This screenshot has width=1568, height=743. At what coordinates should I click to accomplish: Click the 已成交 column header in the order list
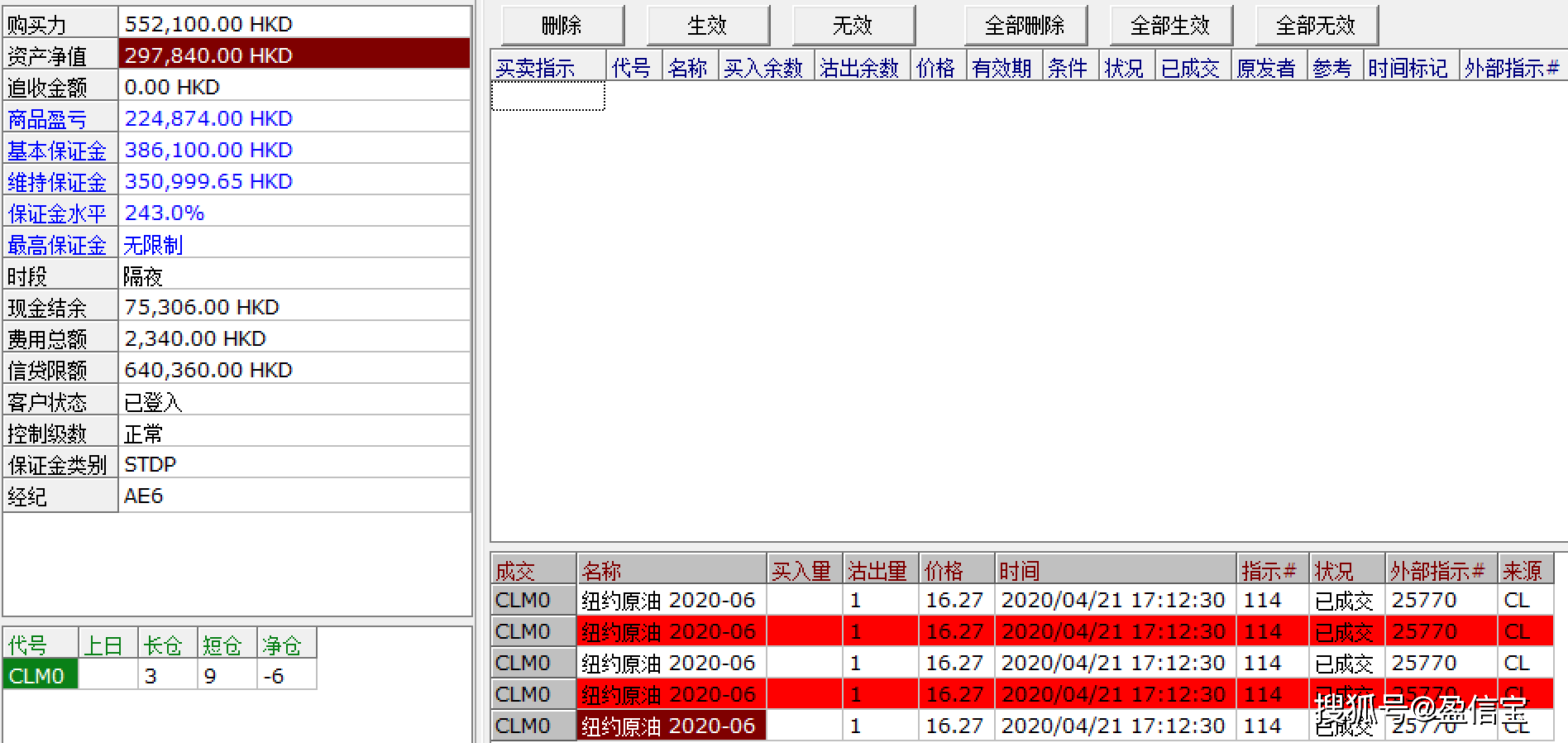(x=1193, y=67)
